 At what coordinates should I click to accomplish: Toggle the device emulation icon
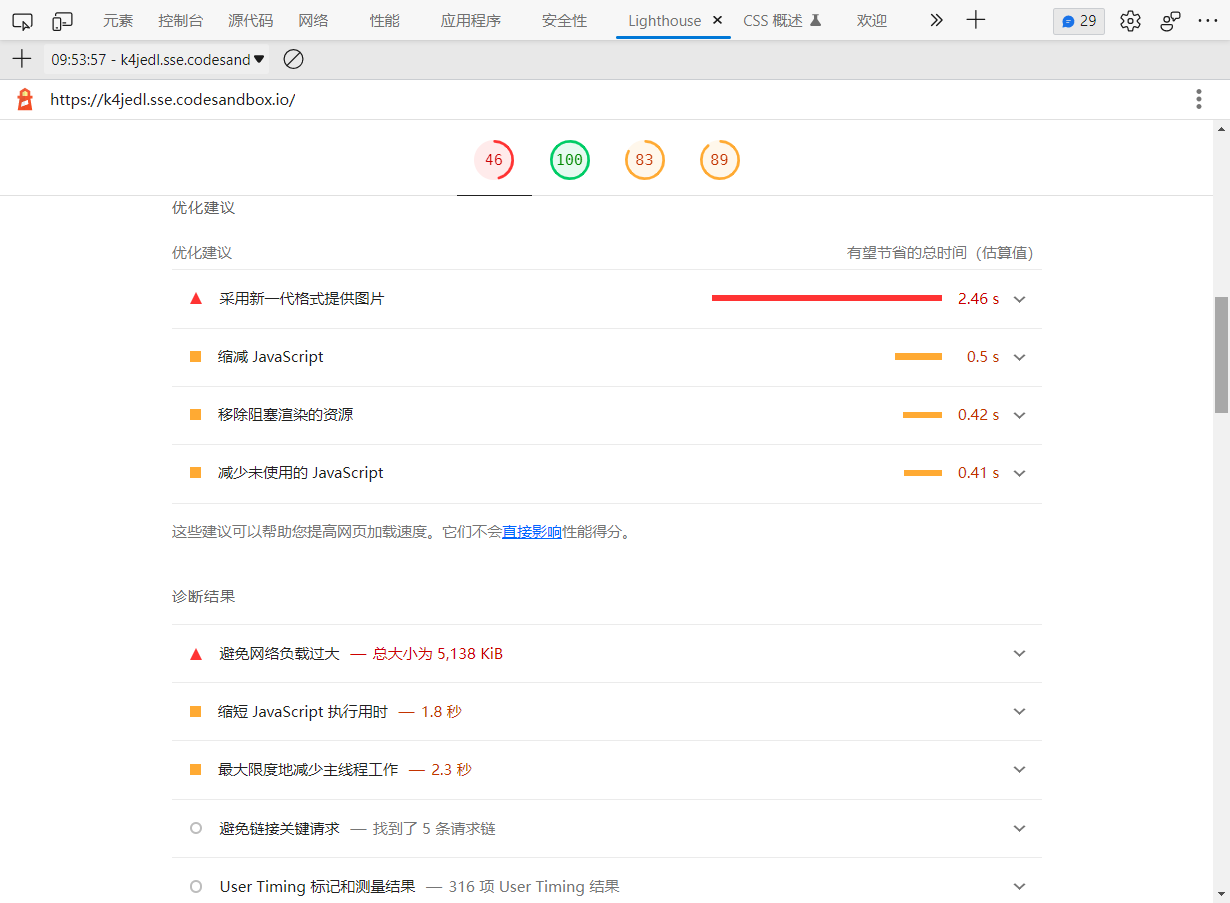62,20
